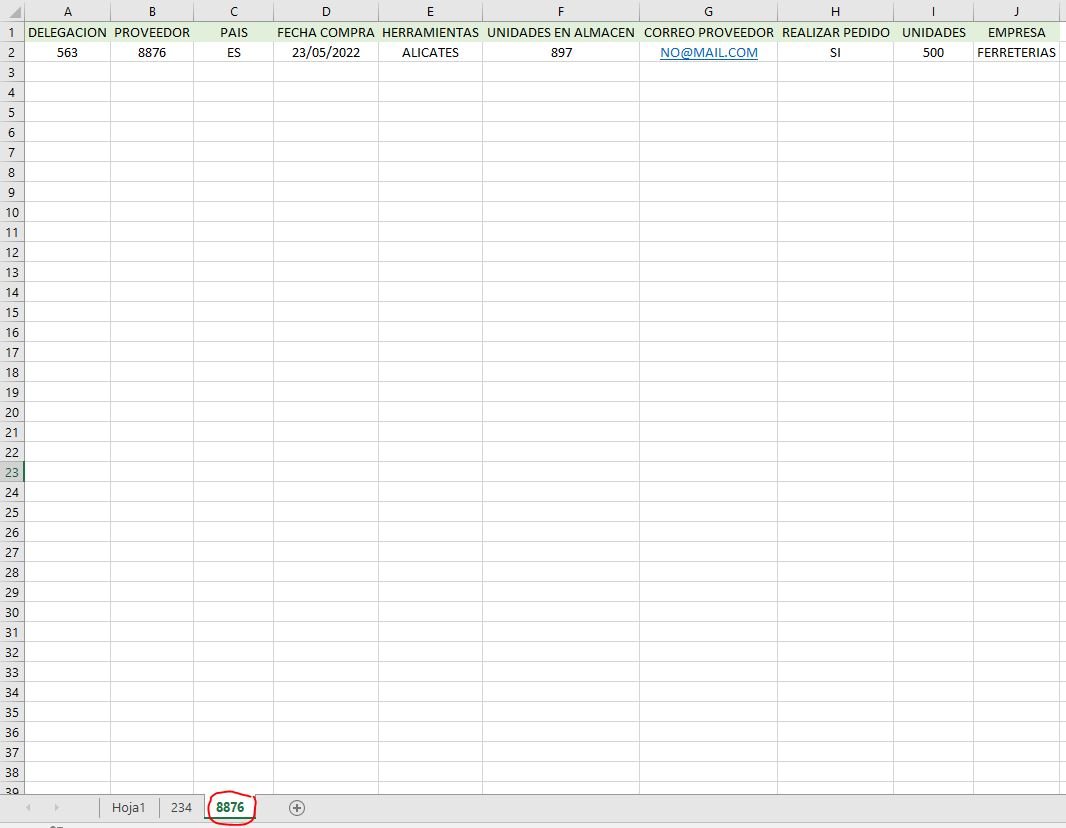Select cell with date 23/05/2022
Viewport: 1066px width, 828px height.
click(x=326, y=52)
